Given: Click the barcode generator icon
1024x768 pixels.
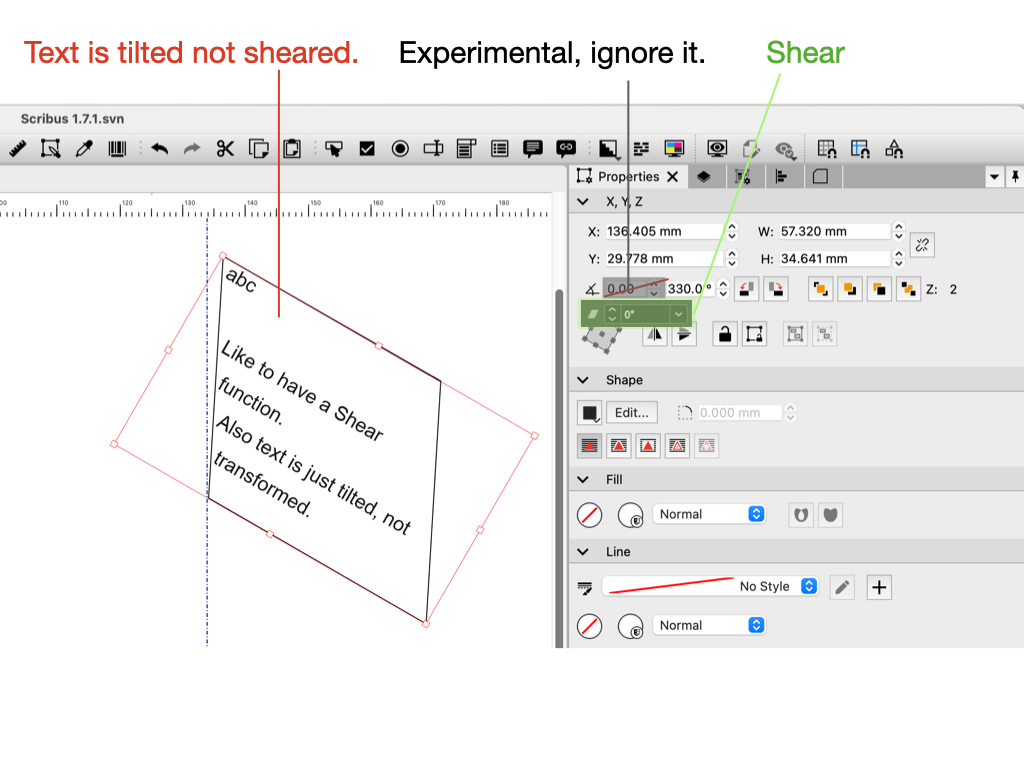Looking at the screenshot, I should (x=118, y=149).
